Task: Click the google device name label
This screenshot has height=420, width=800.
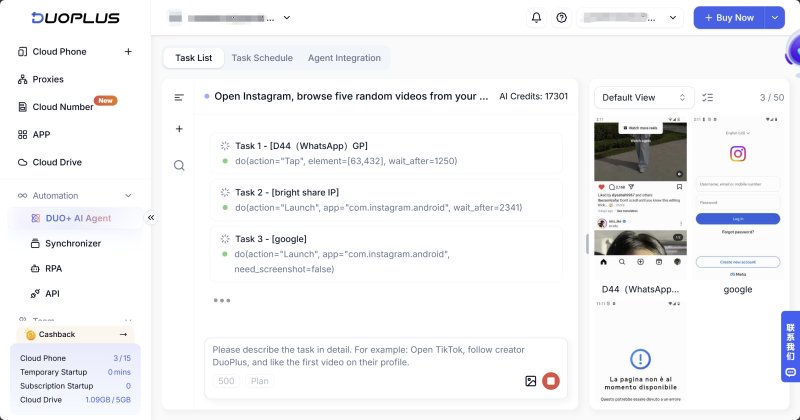Action: [x=738, y=289]
